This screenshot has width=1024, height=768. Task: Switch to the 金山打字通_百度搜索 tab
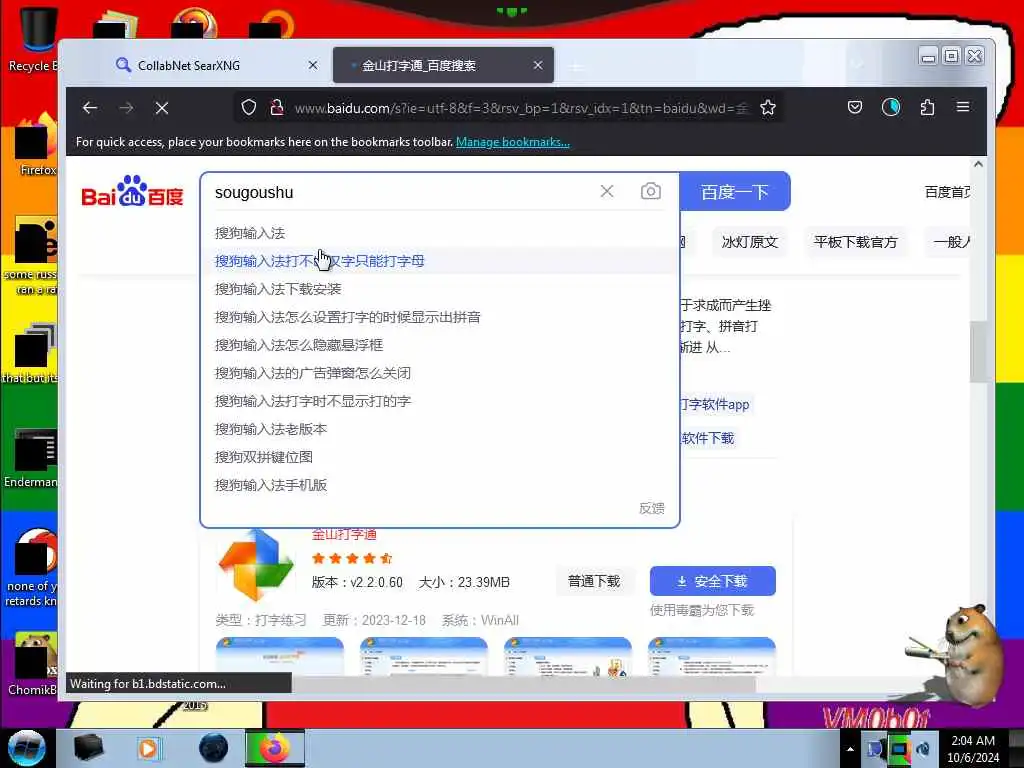click(443, 65)
